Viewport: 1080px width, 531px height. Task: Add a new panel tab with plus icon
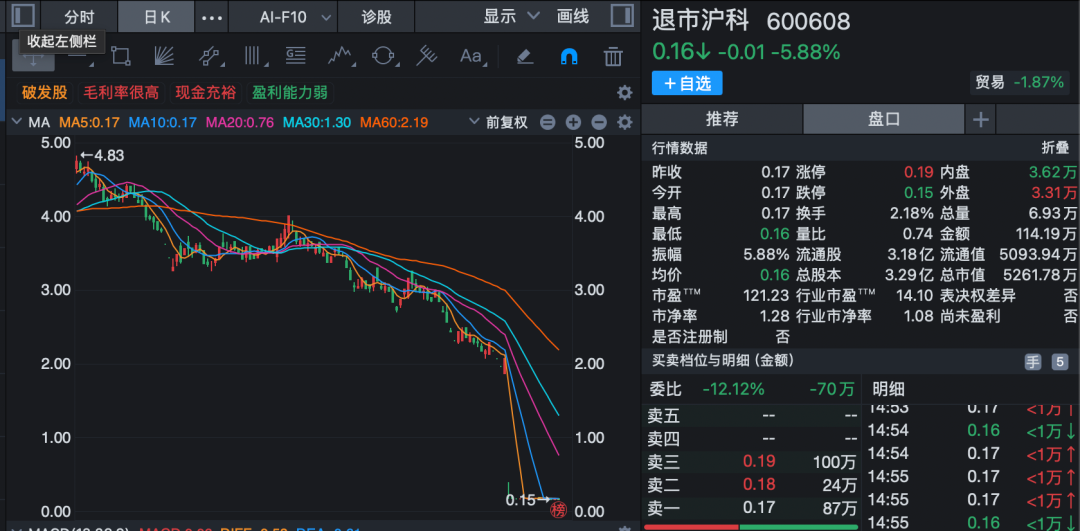(x=981, y=120)
